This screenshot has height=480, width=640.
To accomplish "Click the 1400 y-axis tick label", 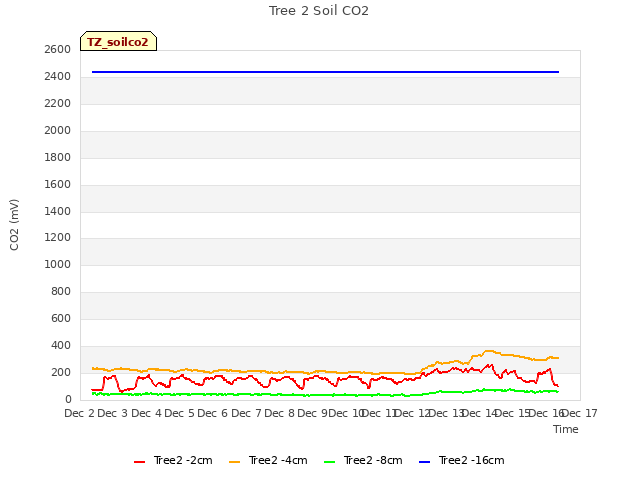I will [58, 211].
